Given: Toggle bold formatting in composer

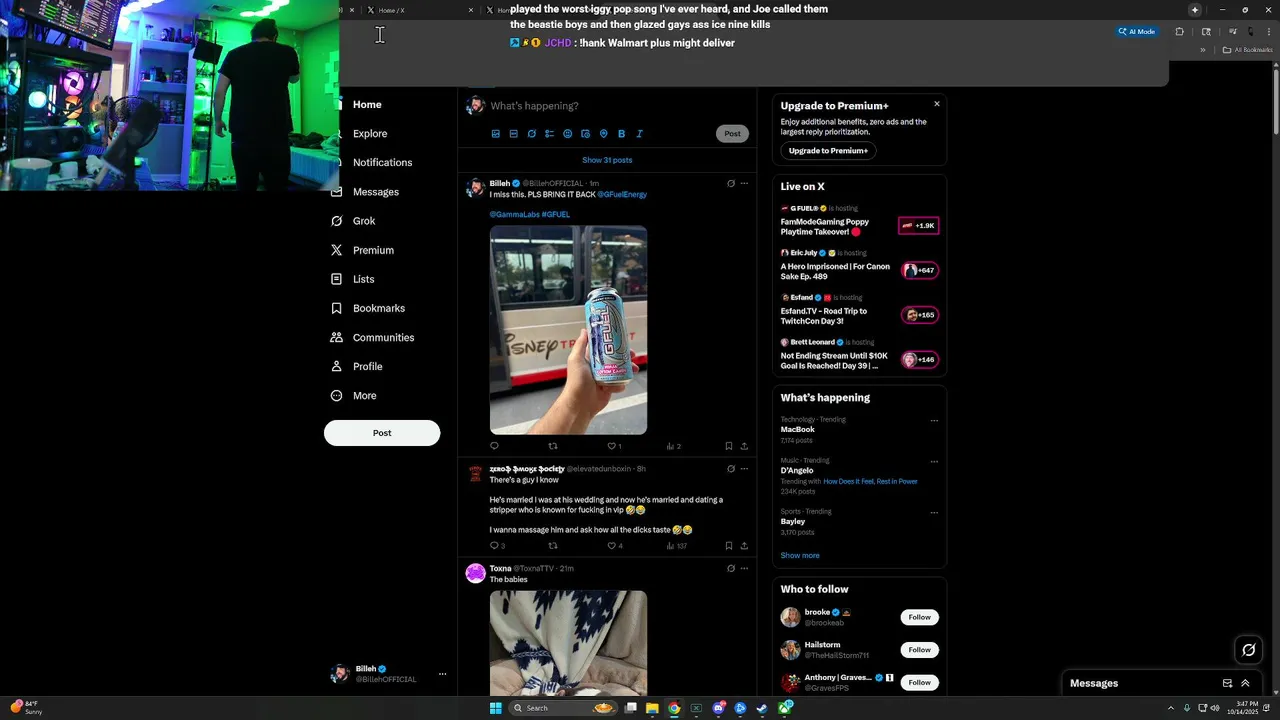Looking at the screenshot, I should (x=622, y=134).
